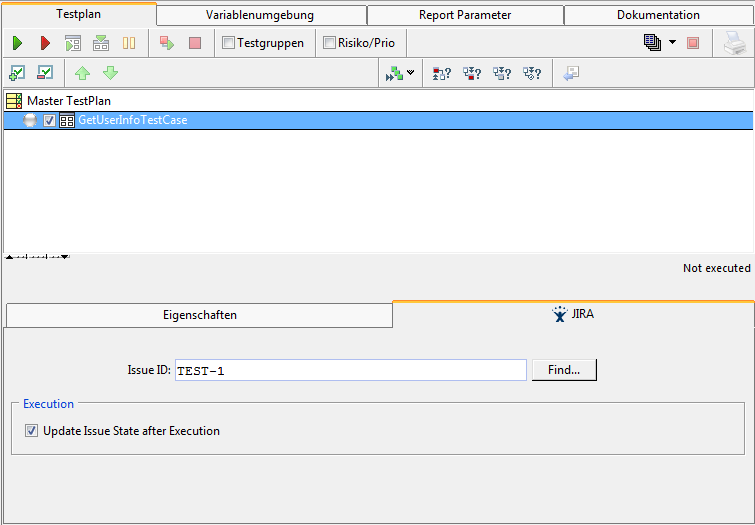The height and width of the screenshot is (525, 755).
Task: Select GetUserInfoTestCase in the tree
Action: tap(132, 121)
